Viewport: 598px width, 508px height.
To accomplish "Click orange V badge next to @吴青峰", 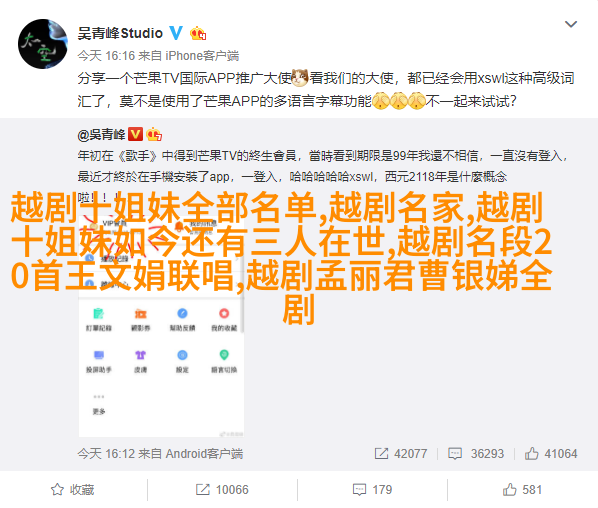I will (x=135, y=134).
